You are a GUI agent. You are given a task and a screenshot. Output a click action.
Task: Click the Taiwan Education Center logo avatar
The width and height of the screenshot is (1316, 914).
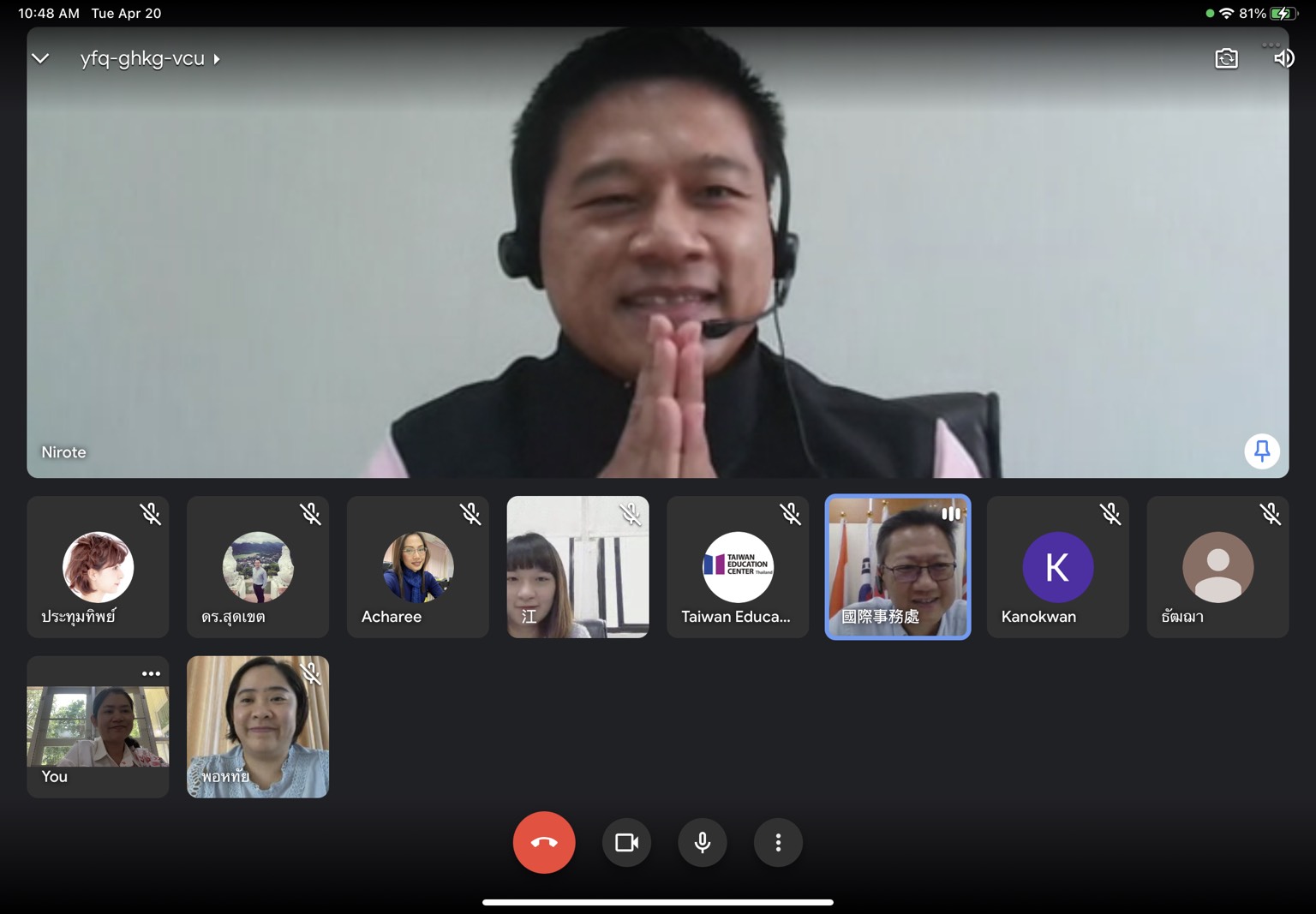(x=738, y=566)
